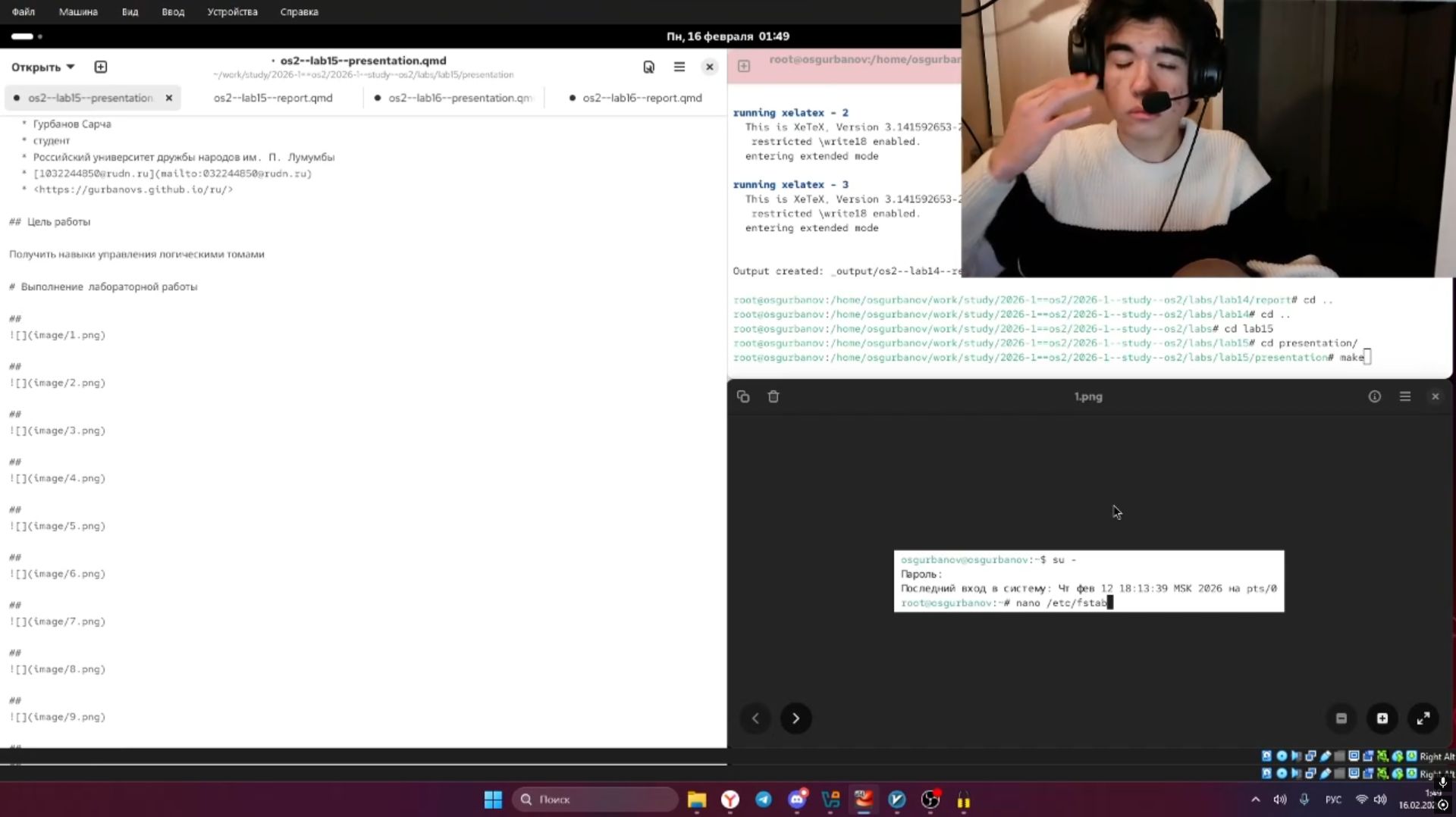Open Wi-Fi network settings in the tray

click(x=1362, y=800)
